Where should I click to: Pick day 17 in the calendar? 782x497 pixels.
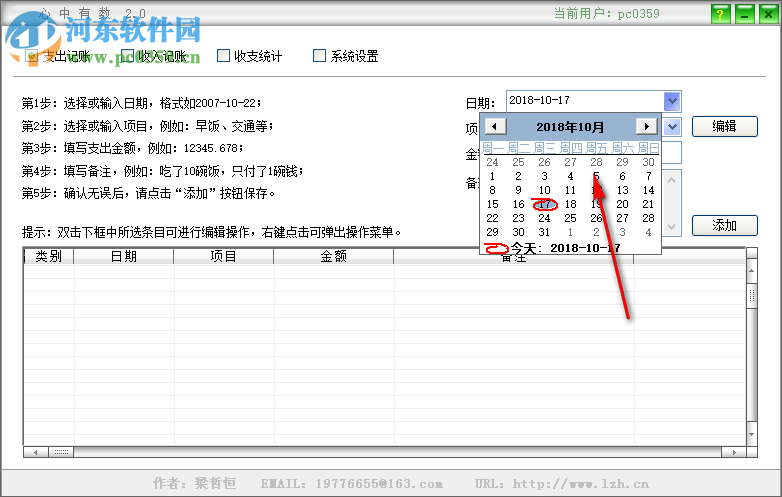(x=544, y=204)
